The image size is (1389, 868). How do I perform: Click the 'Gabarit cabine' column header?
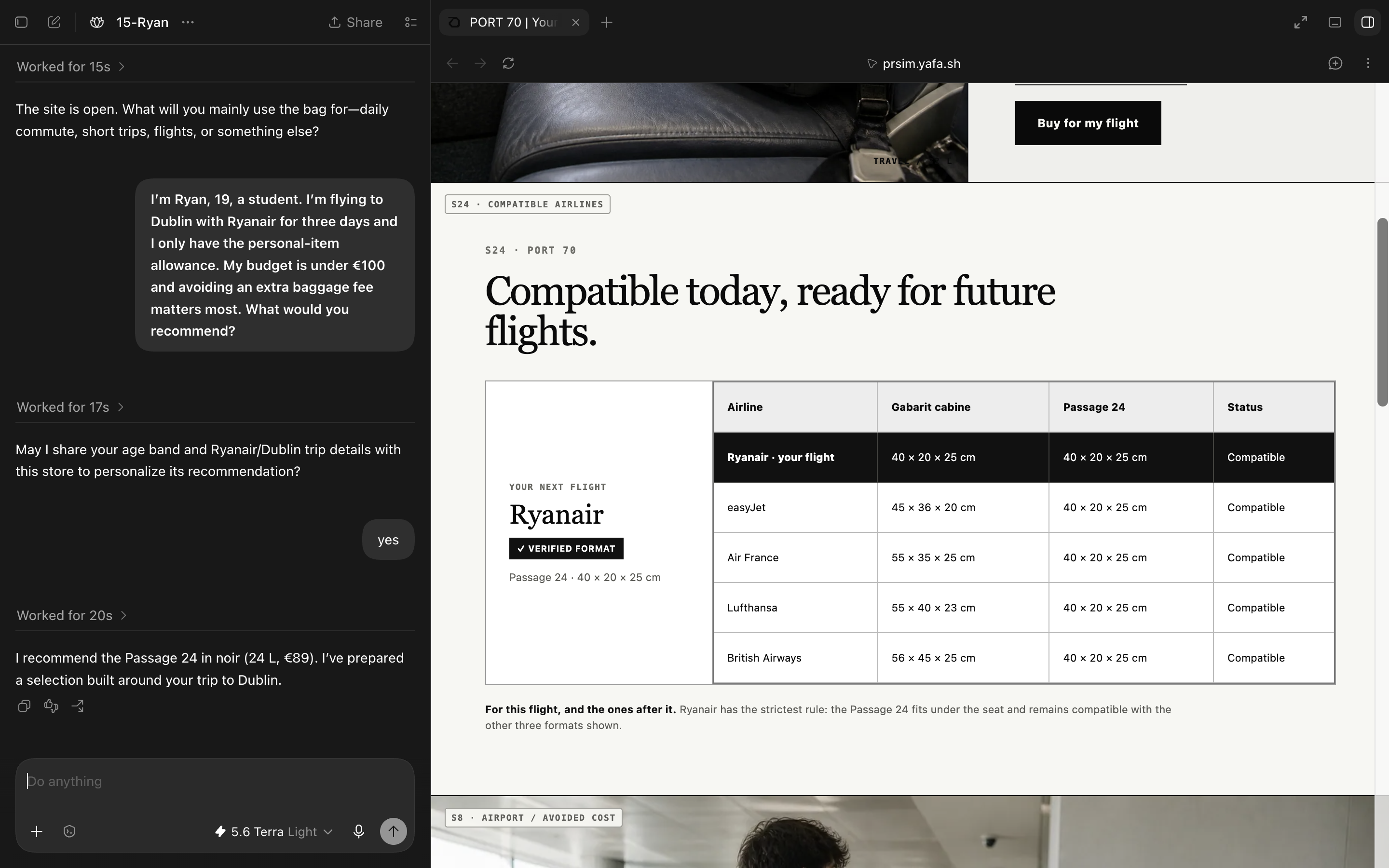point(963,407)
